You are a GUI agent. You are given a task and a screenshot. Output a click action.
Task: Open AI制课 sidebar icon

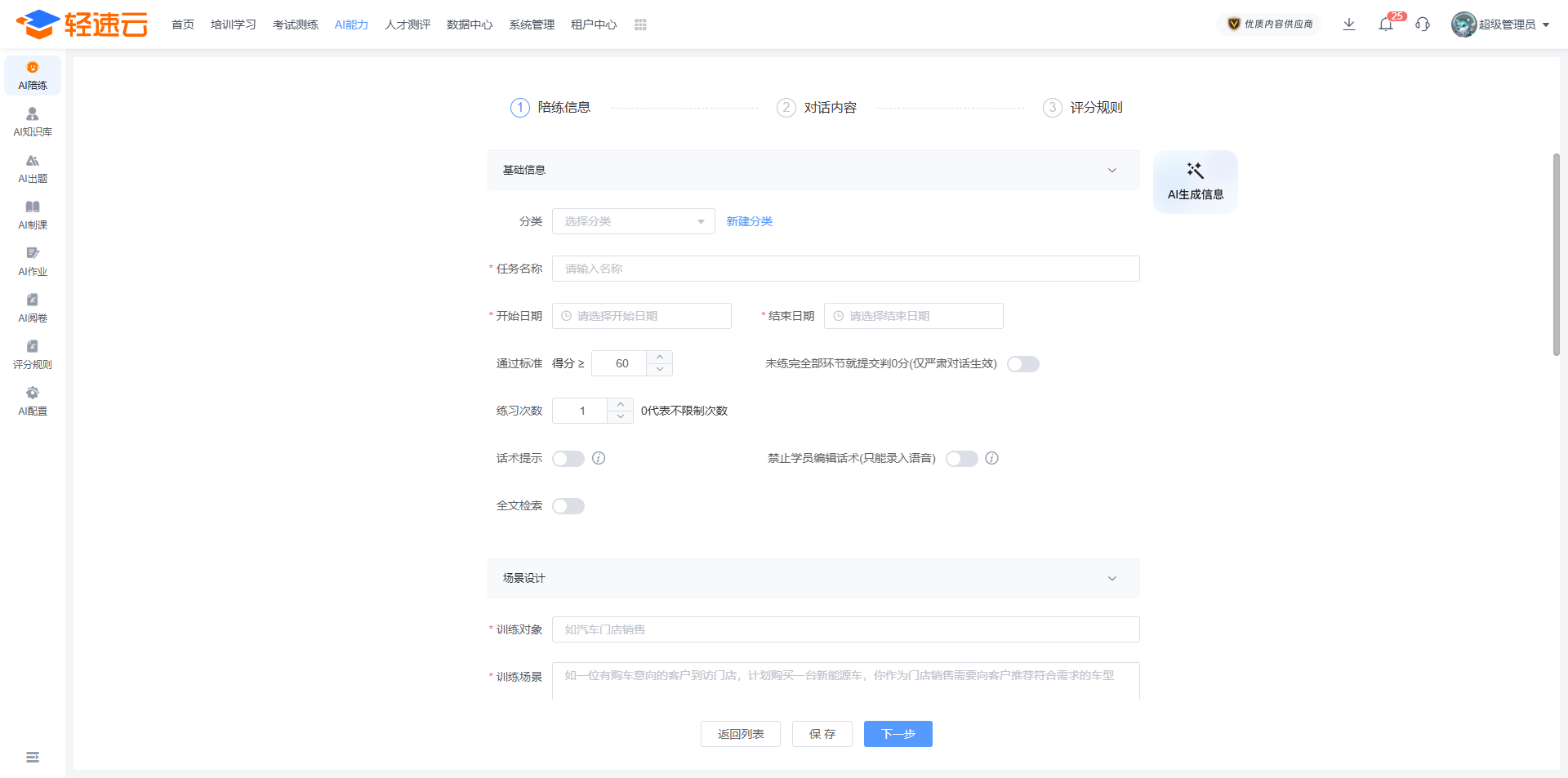(x=33, y=215)
